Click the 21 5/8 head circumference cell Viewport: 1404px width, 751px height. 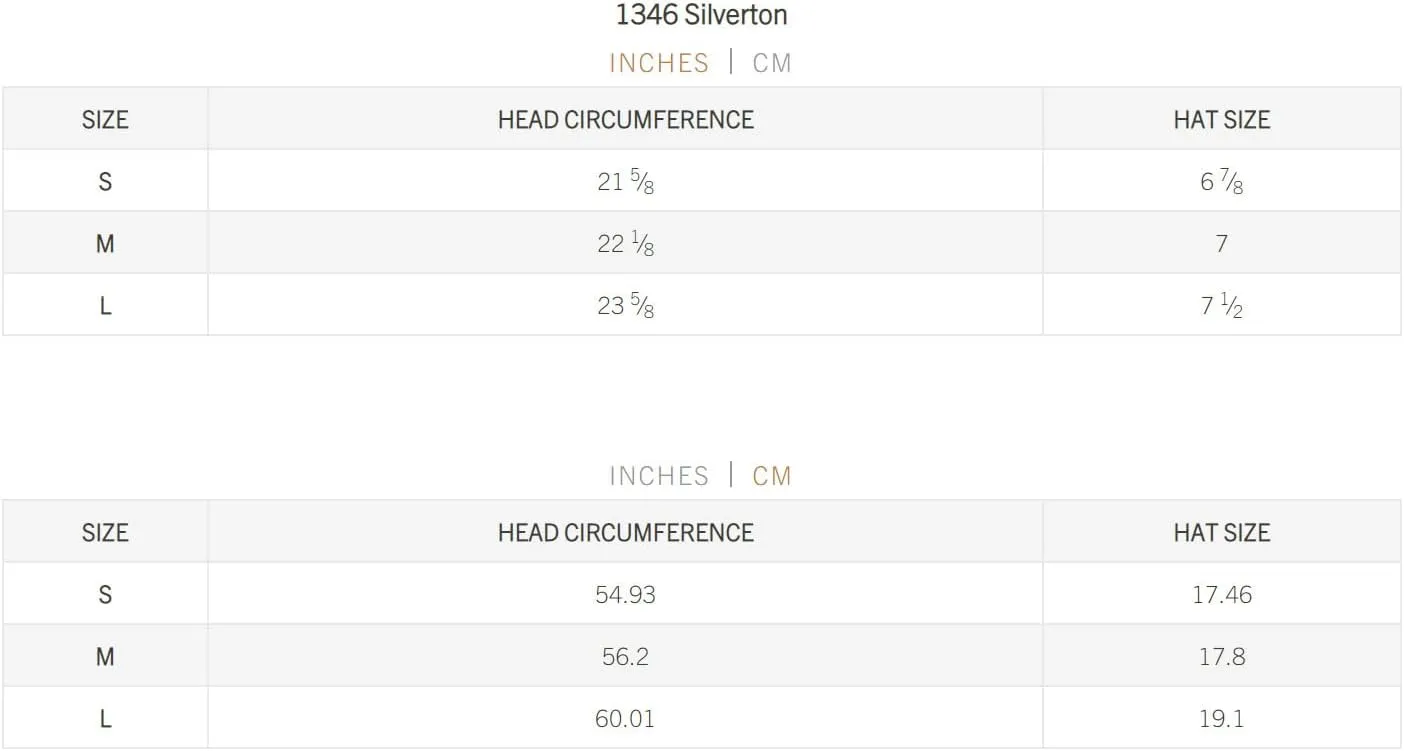click(625, 181)
